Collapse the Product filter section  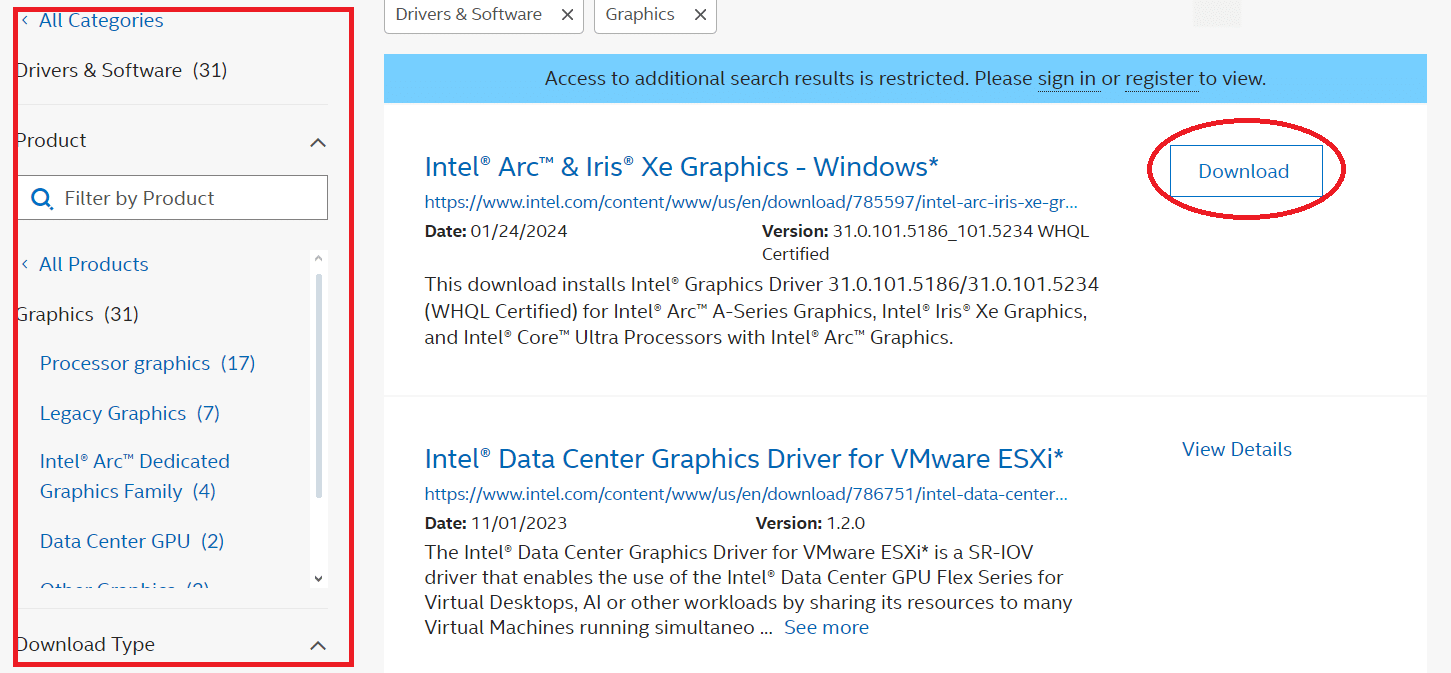[x=318, y=142]
